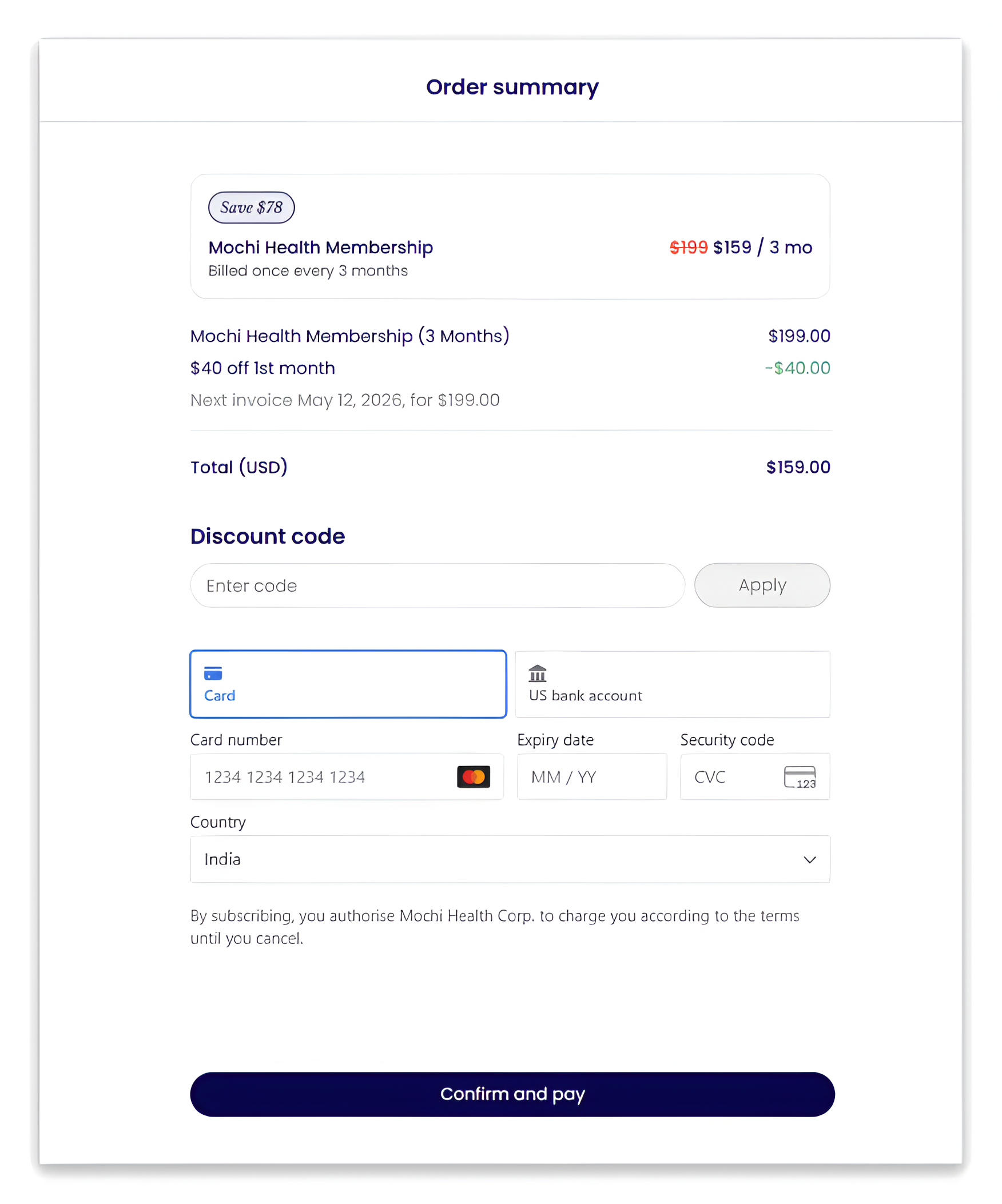Image resolution: width=1002 pixels, height=1204 pixels.
Task: Apply the entered discount code
Action: coord(762,585)
